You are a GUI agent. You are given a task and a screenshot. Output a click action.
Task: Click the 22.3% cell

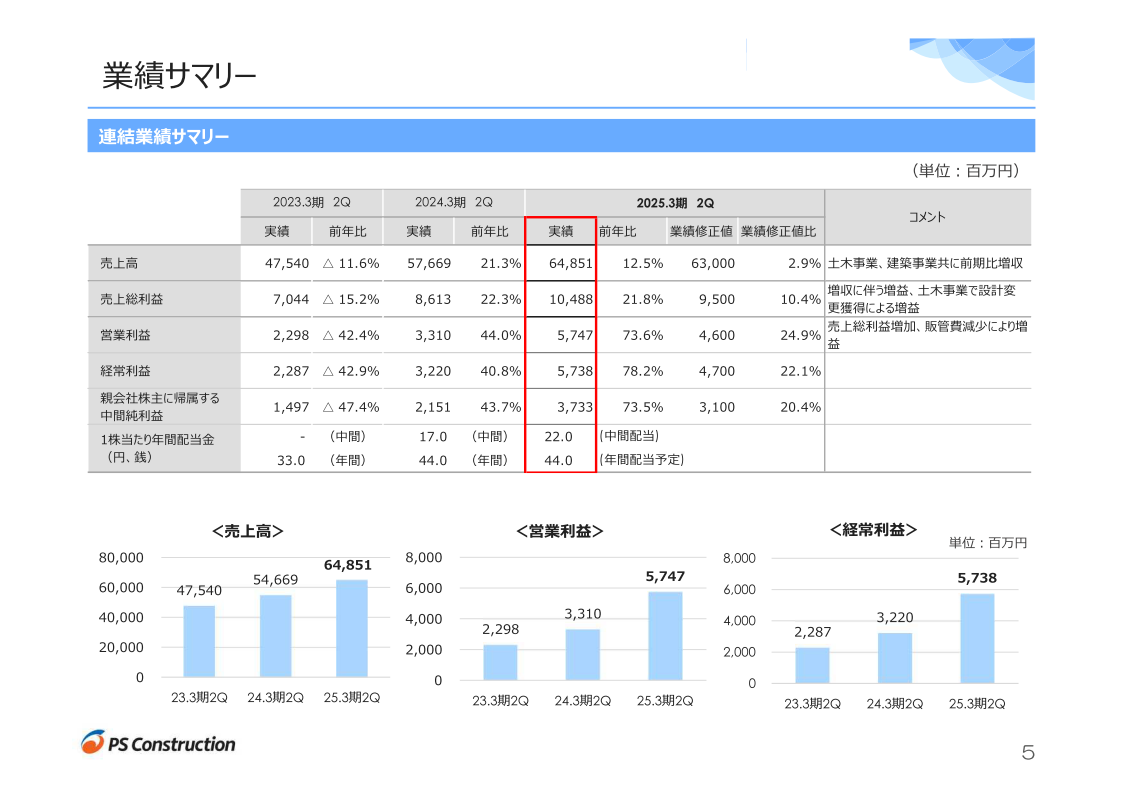coord(501,299)
